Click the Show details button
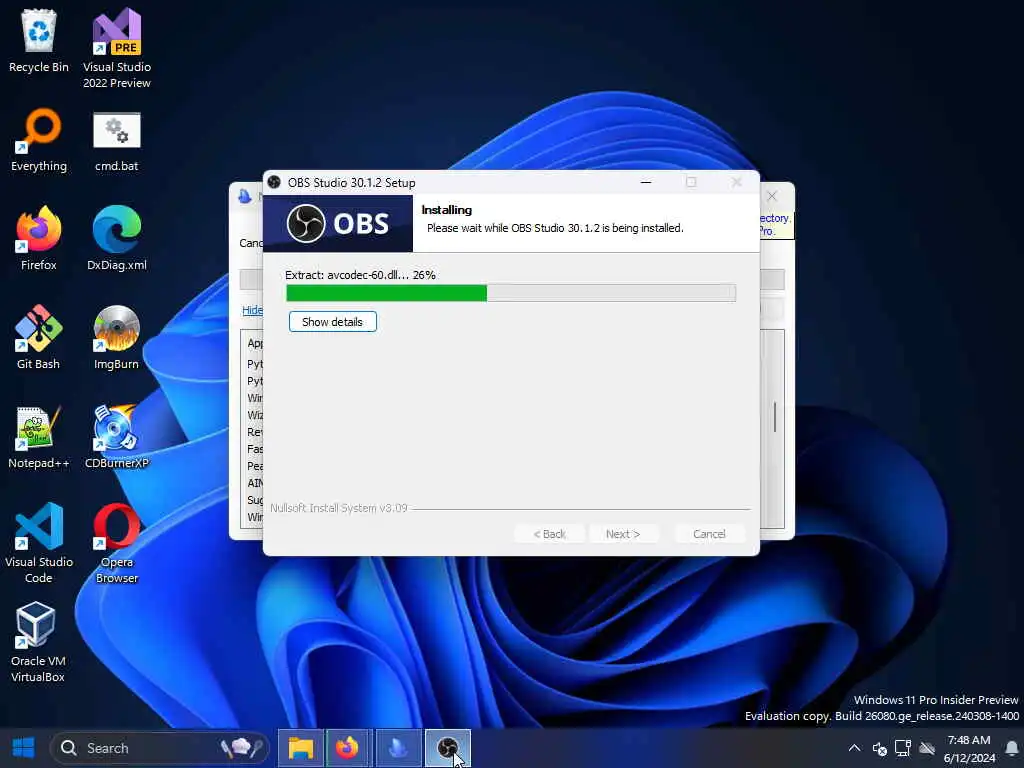Viewport: 1024px width, 768px height. pos(332,321)
